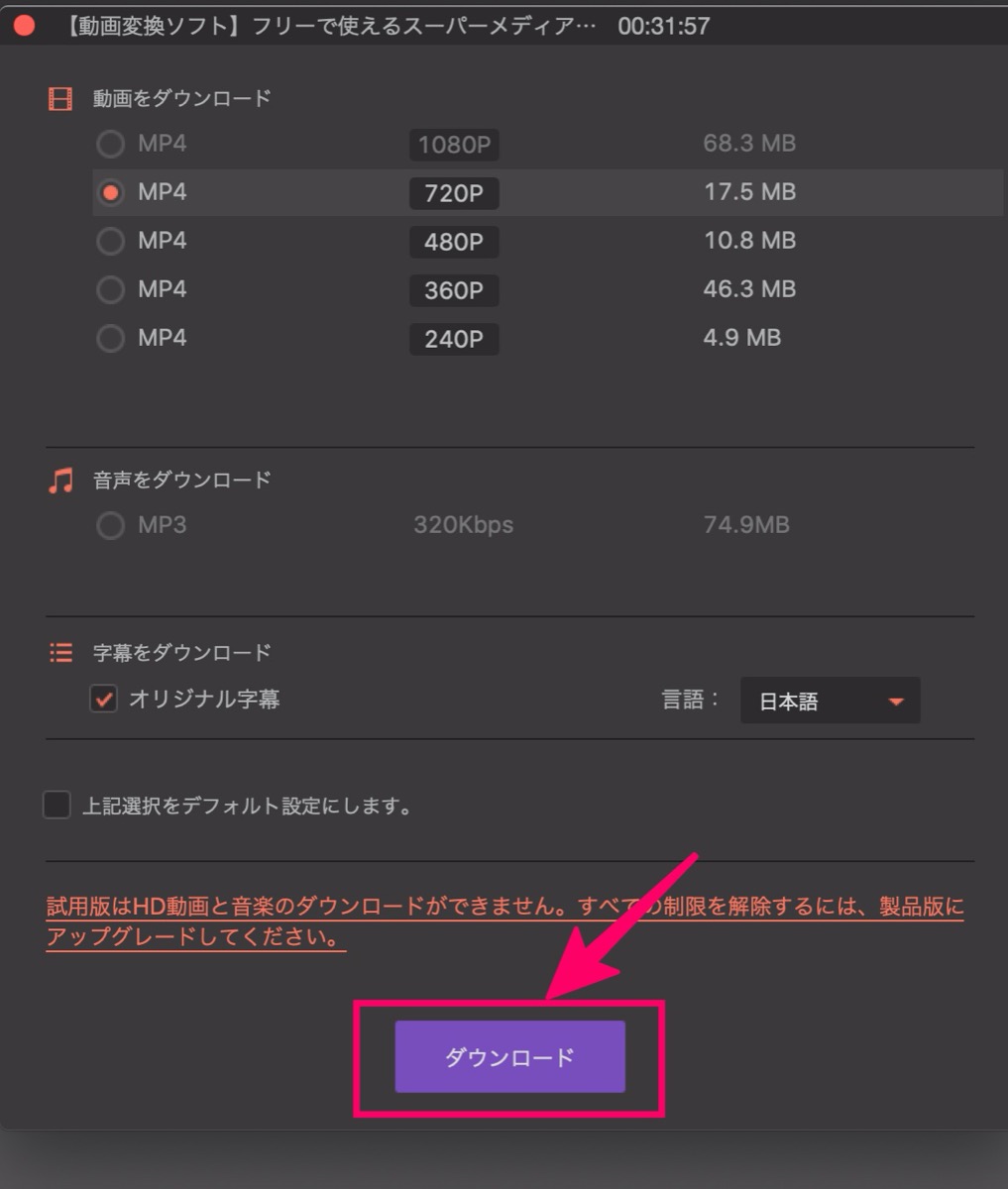Click the 320Kbps bitrate text

pyautogui.click(x=463, y=525)
